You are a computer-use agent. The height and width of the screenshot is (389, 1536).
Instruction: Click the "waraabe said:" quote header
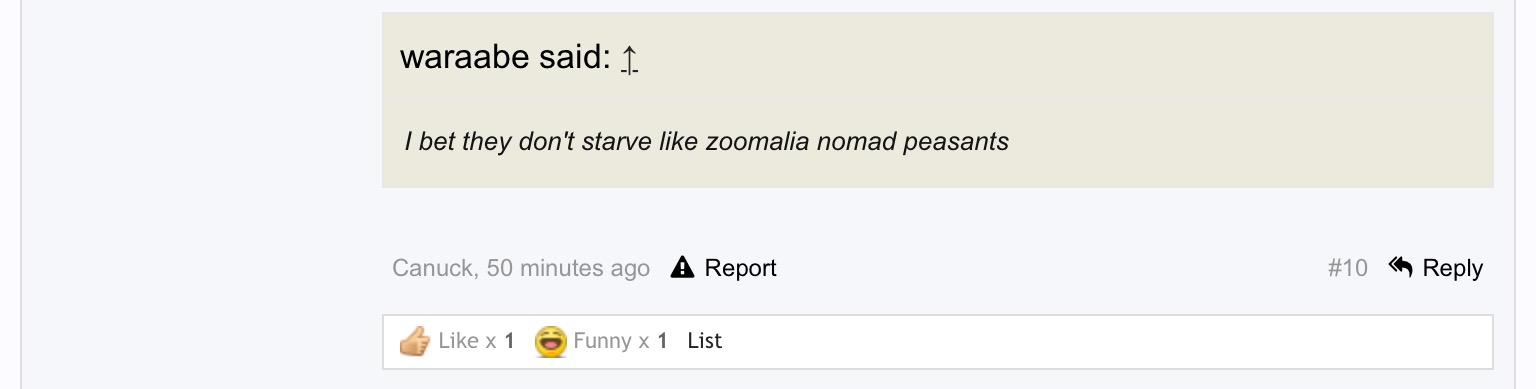505,57
